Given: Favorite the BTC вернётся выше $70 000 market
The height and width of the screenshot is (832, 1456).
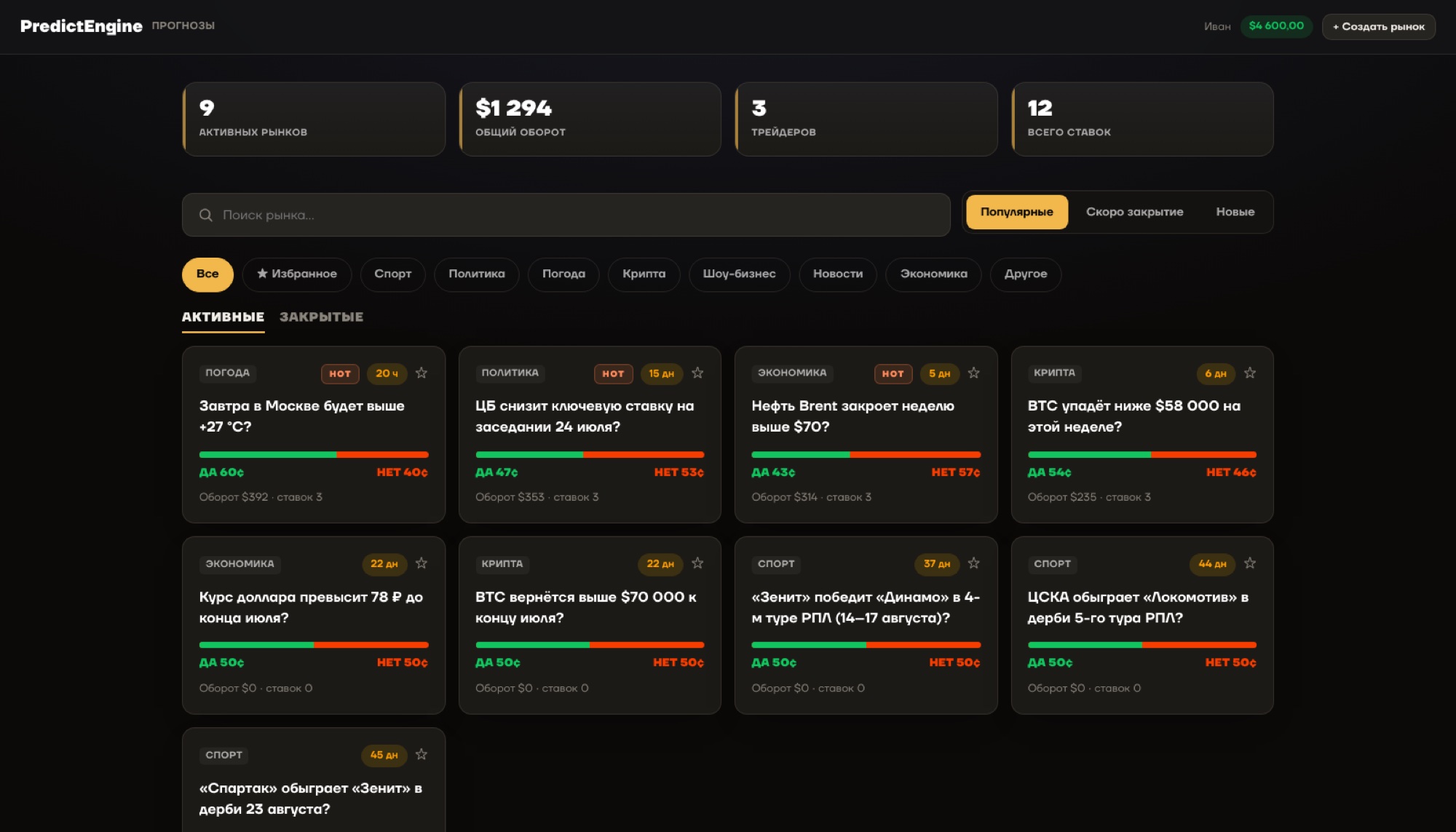Looking at the screenshot, I should (697, 563).
